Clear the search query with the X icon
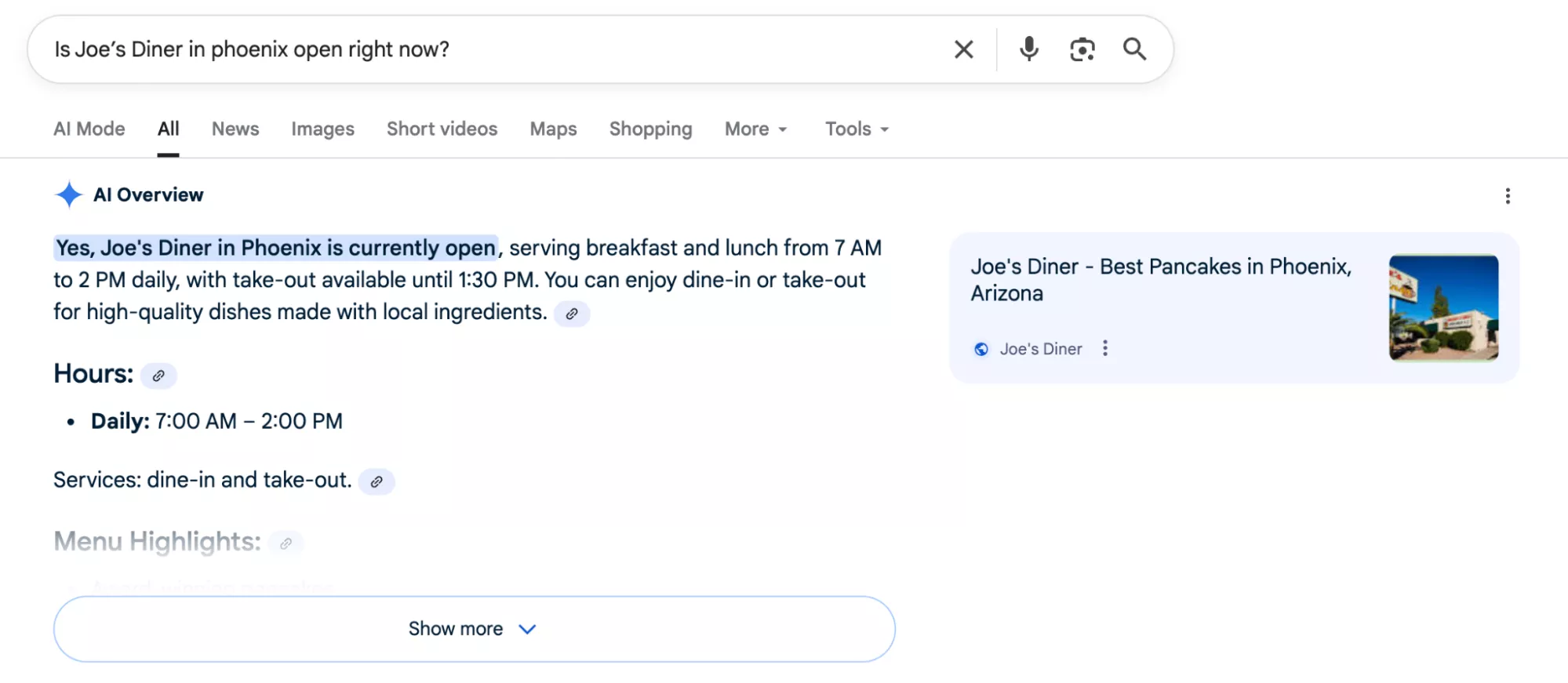Viewport: 1568px width, 683px height. (x=963, y=49)
